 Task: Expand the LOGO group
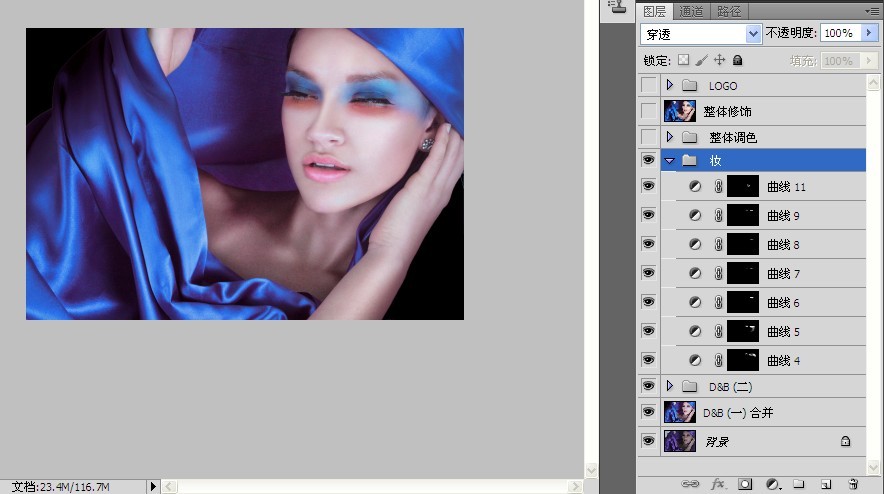click(x=670, y=85)
